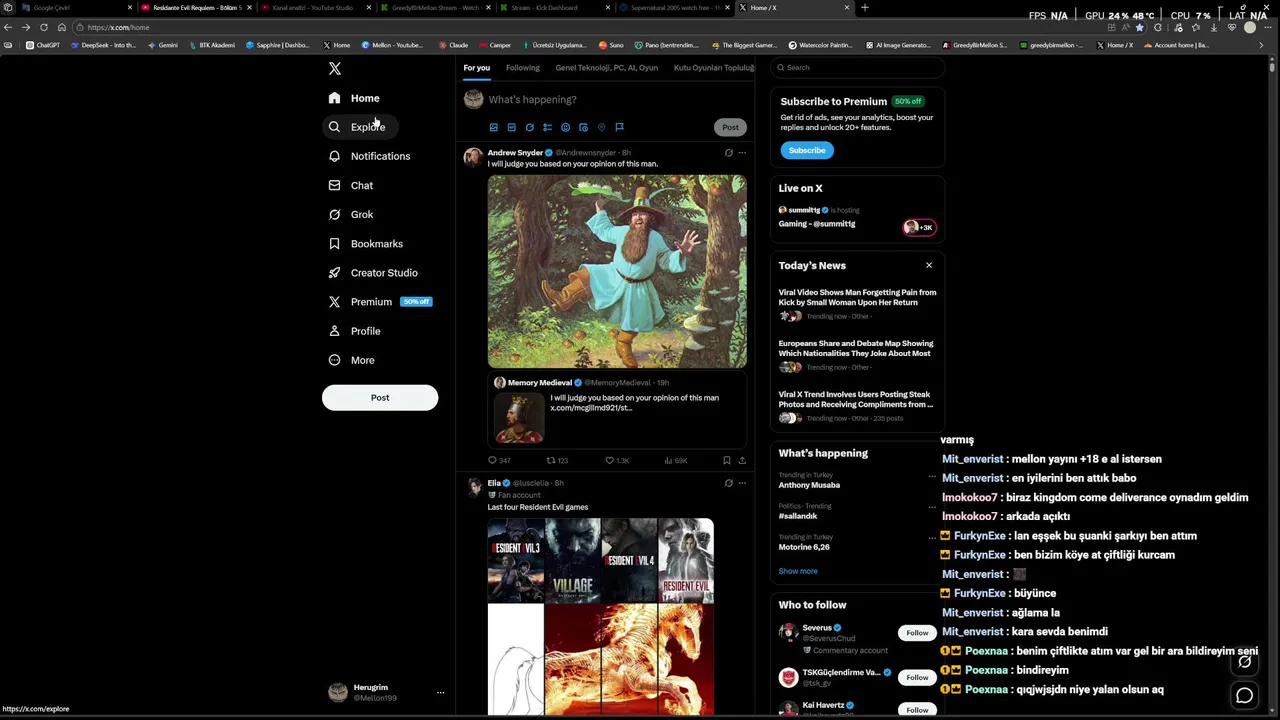Follow the Severus account
This screenshot has height=720, width=1280.
click(x=917, y=633)
